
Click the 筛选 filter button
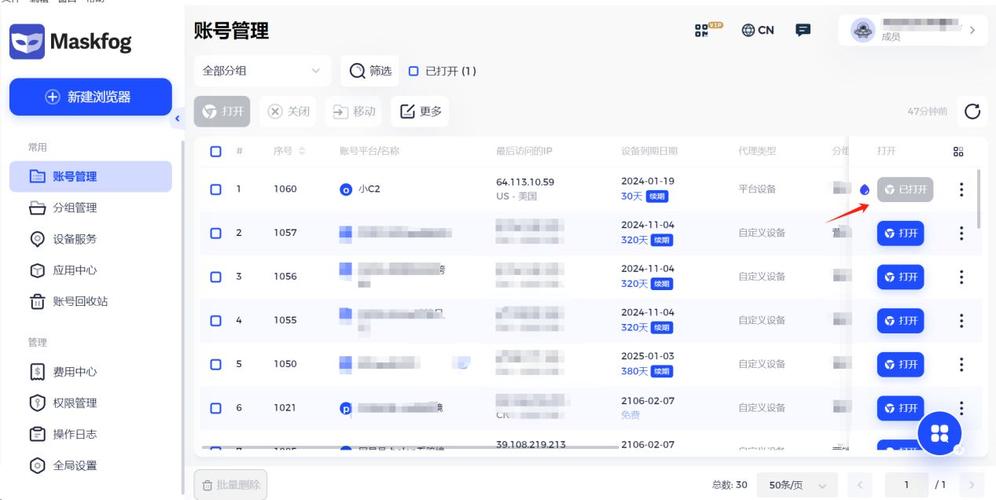pyautogui.click(x=370, y=71)
